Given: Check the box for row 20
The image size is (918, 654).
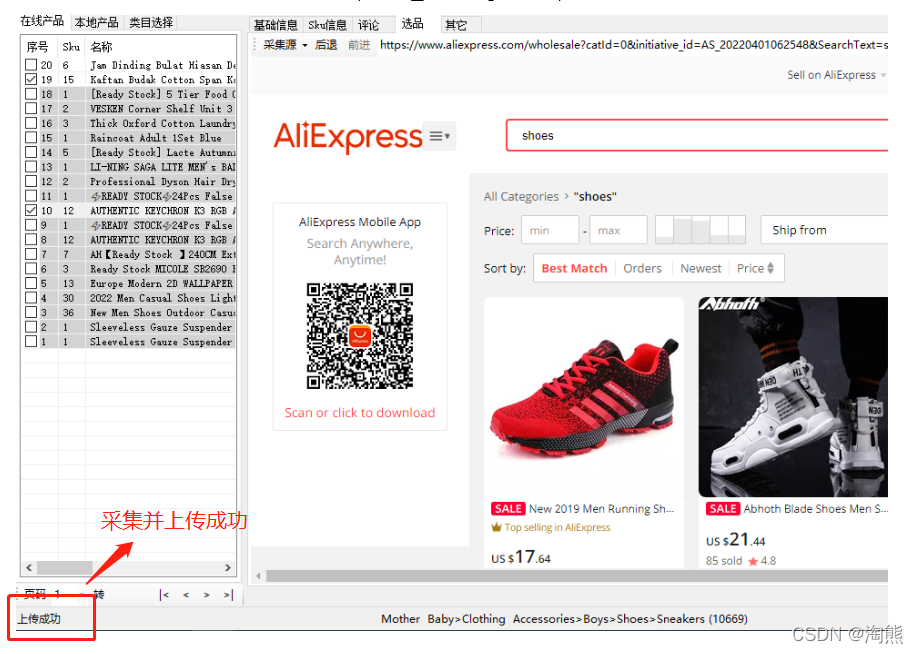Looking at the screenshot, I should [x=31, y=64].
